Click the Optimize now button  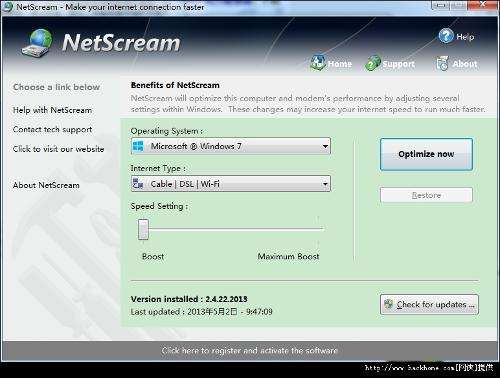[x=426, y=154]
